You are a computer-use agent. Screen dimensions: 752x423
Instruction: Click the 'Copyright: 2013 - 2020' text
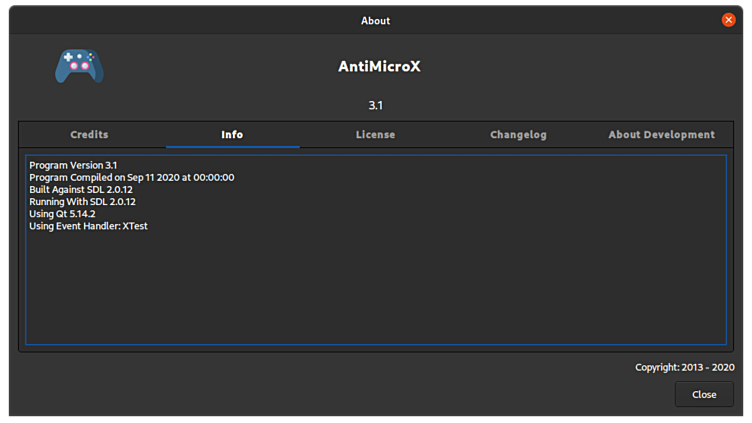tap(684, 367)
